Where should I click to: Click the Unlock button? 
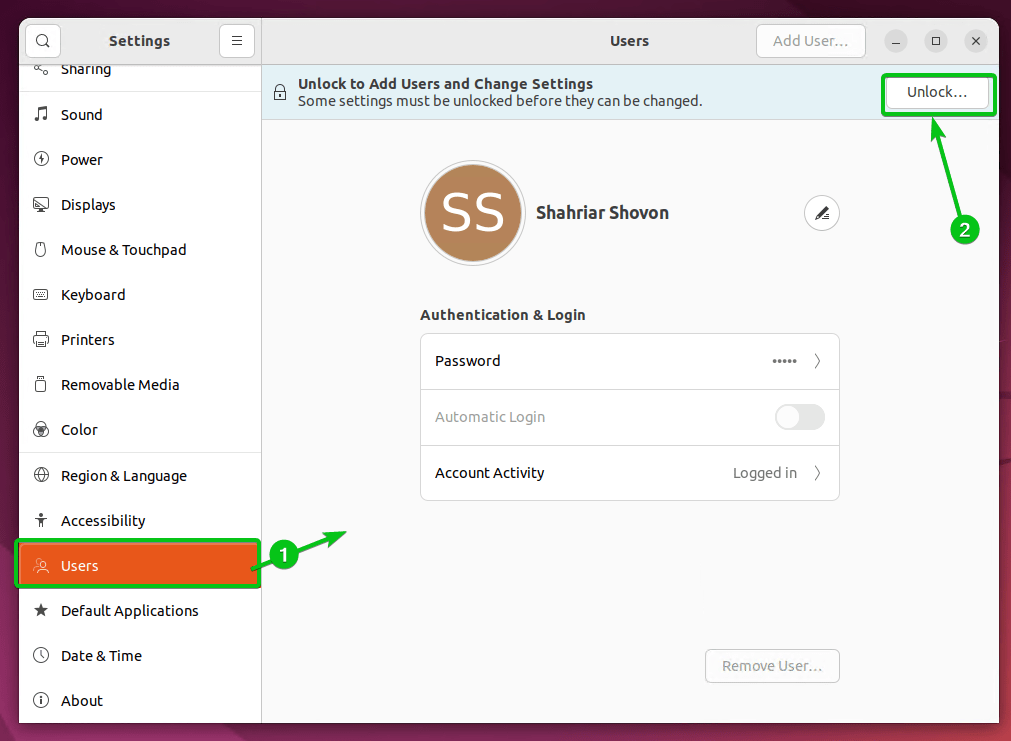coord(937,92)
